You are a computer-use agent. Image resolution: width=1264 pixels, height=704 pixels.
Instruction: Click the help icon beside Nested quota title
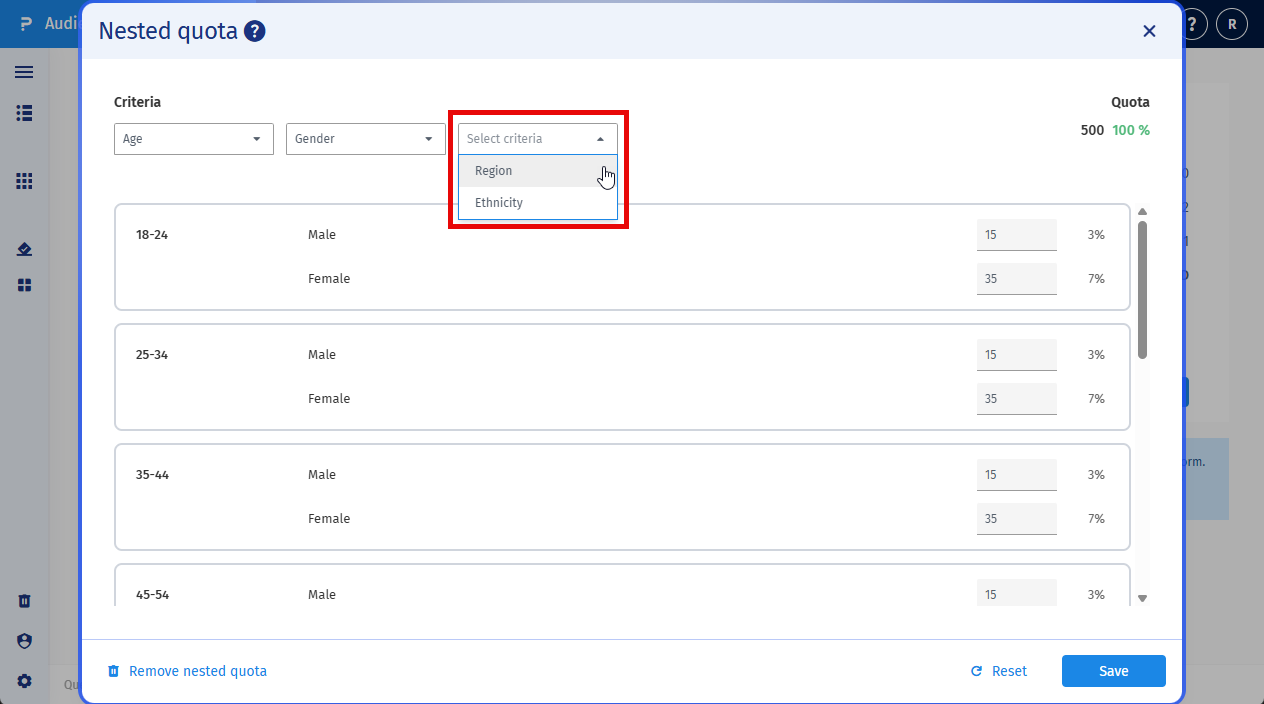tap(253, 31)
